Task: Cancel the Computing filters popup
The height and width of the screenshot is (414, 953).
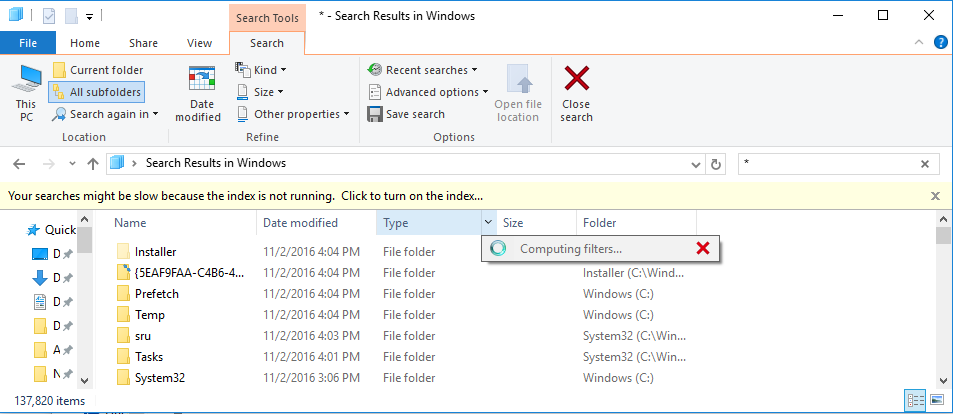Action: click(702, 249)
